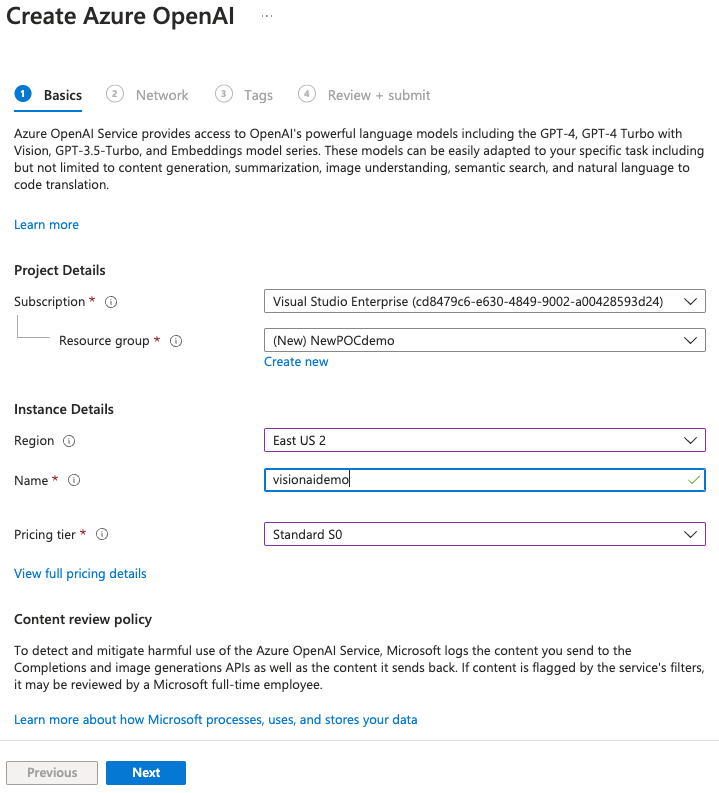Open the ellipsis menu beside the page title
This screenshot has height=793, width=719.
(x=267, y=17)
